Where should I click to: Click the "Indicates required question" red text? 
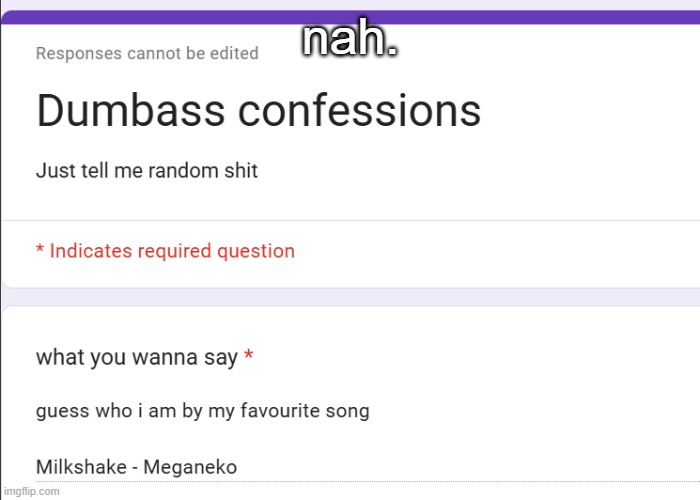coord(172,251)
